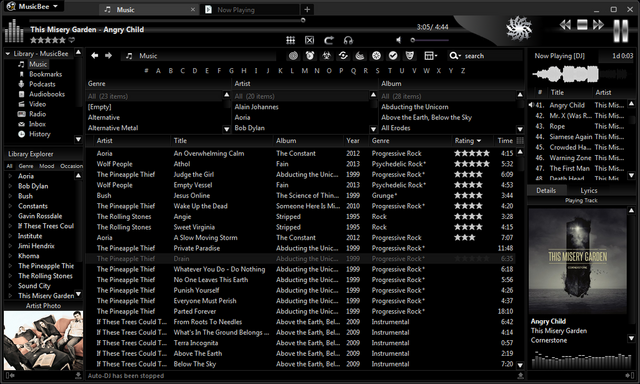Switch Library Explorer to All tab

[9, 166]
